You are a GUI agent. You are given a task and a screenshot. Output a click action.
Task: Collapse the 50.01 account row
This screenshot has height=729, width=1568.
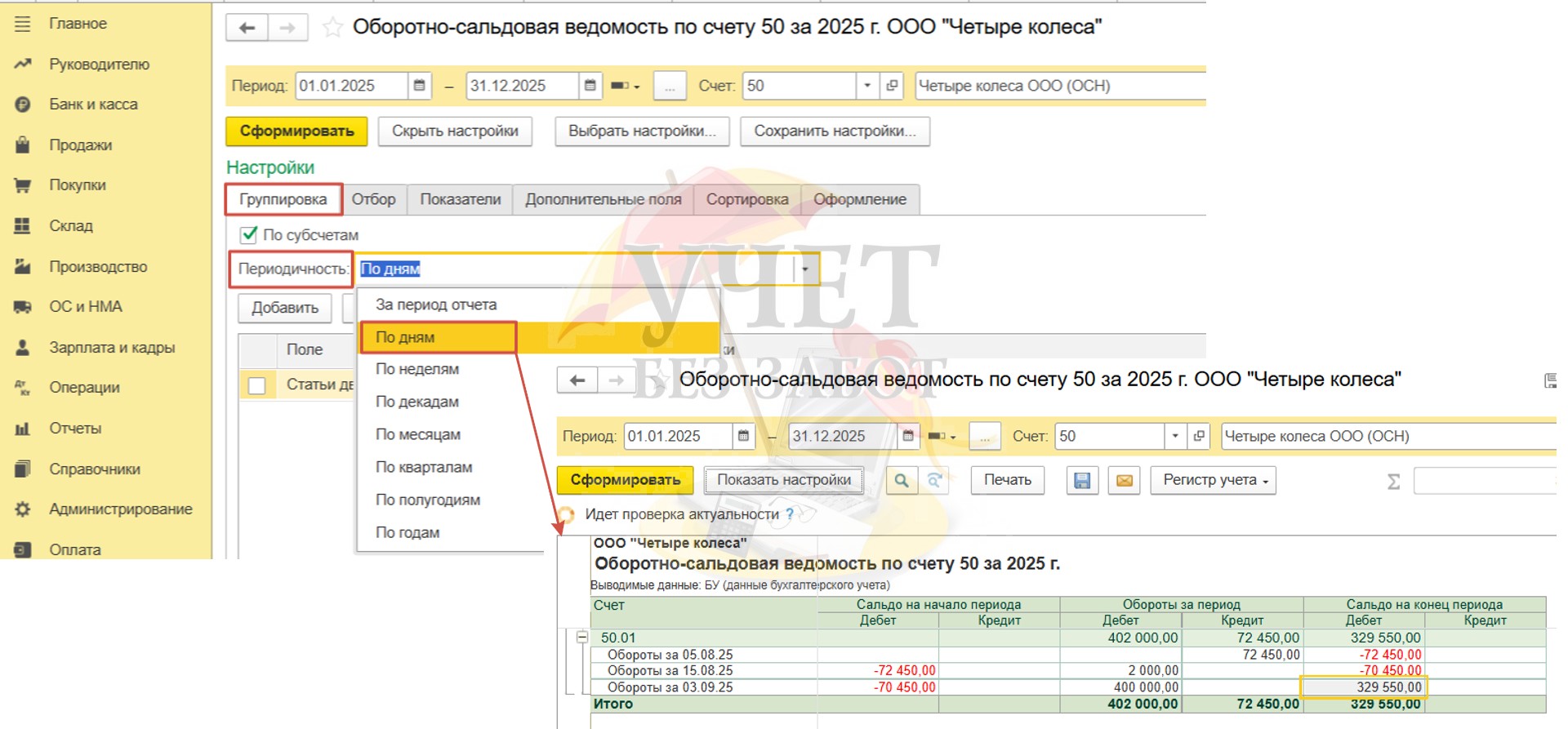582,638
